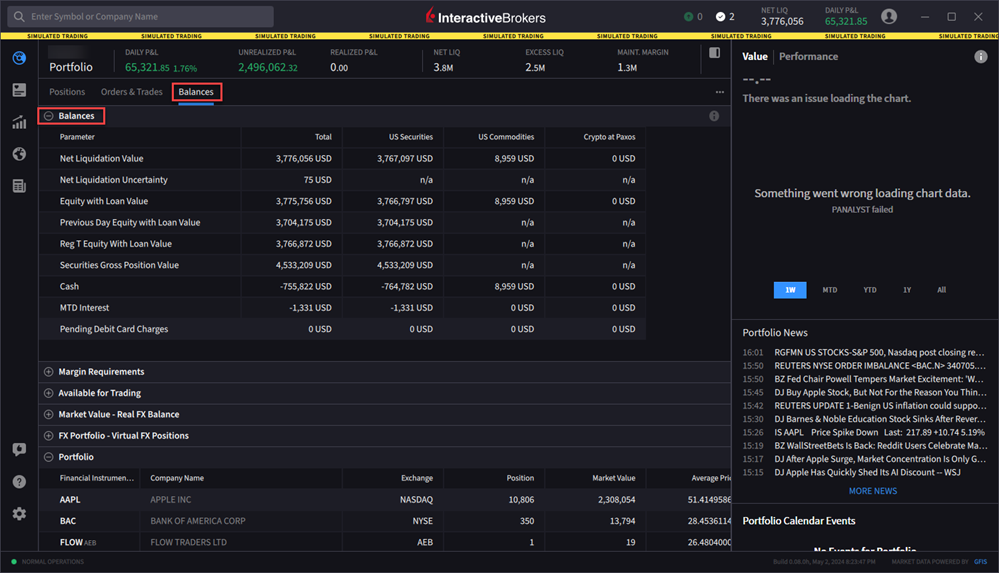Click the Cash parameter row
Image resolution: width=999 pixels, height=573 pixels.
(x=342, y=286)
